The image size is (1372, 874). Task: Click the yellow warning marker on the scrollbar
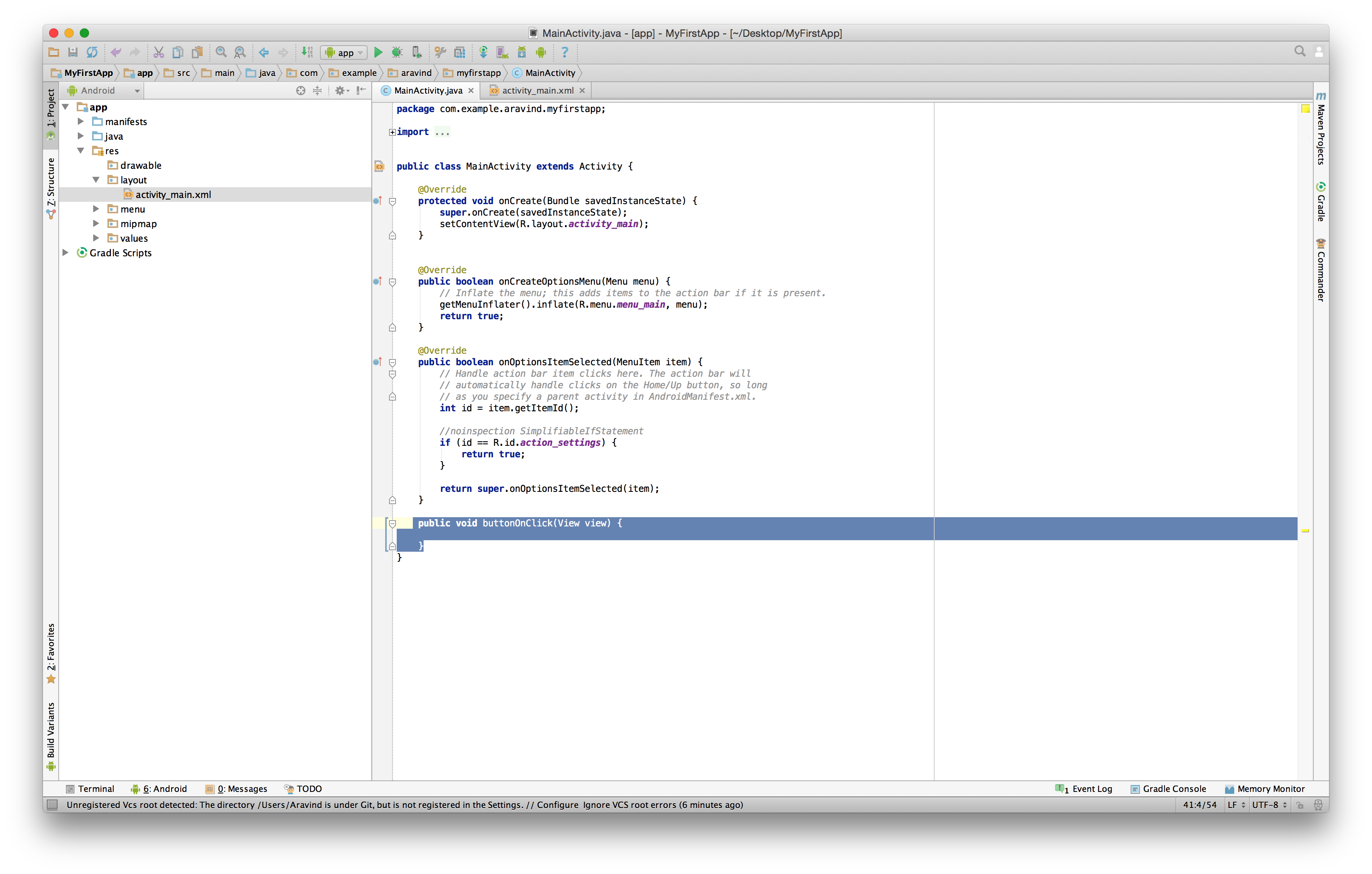coord(1305,531)
